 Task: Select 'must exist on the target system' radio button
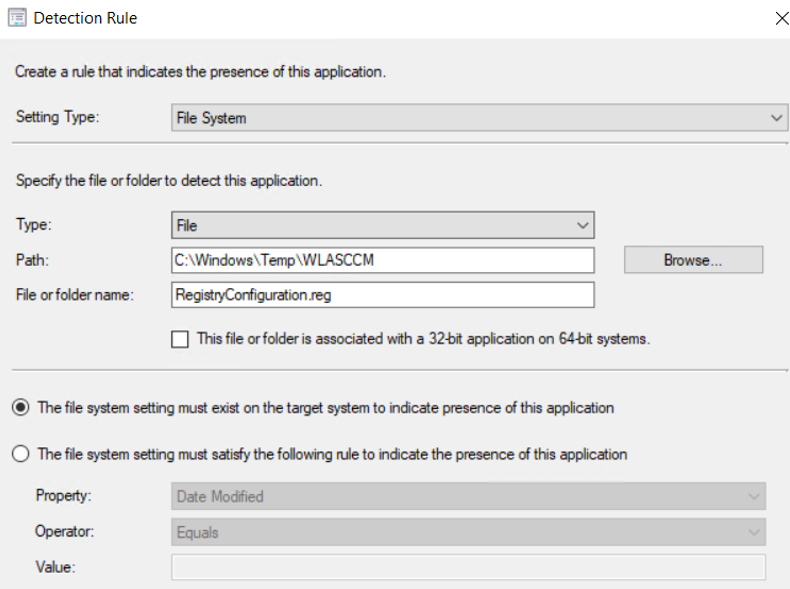point(21,407)
